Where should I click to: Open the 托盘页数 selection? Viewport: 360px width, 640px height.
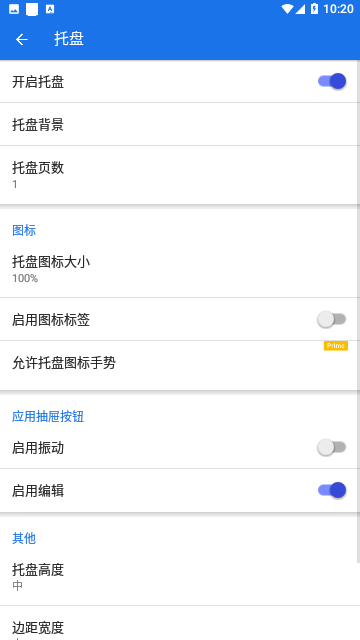coord(179,175)
